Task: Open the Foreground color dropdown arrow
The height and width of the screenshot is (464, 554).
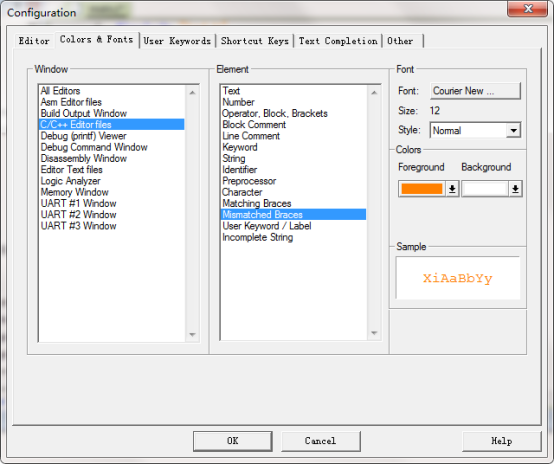Action: click(x=452, y=189)
